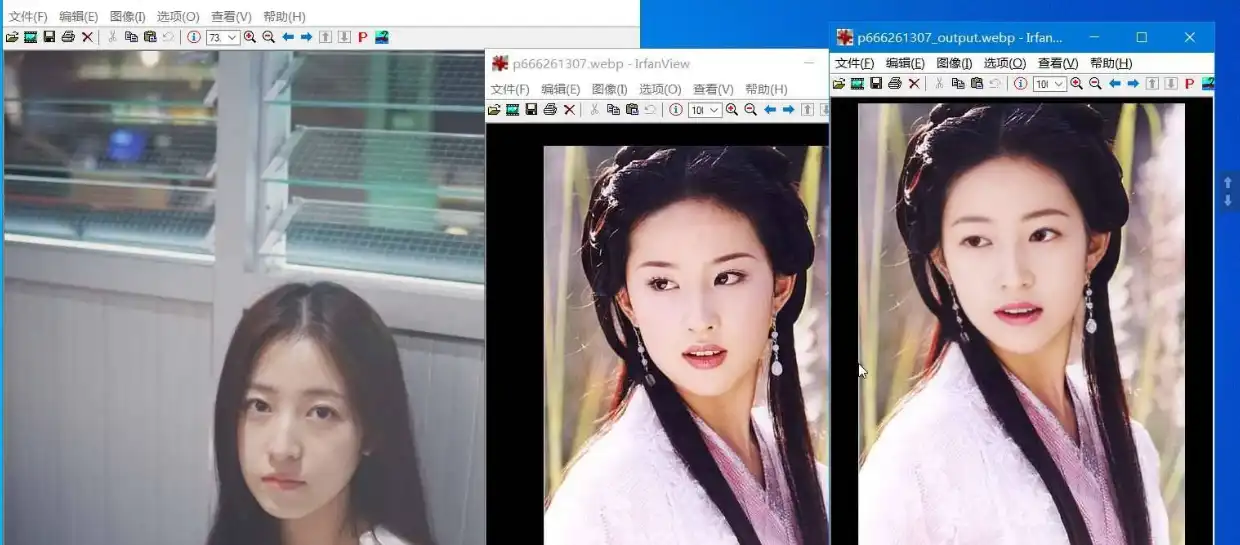
Task: Click the red X delete icon in the output.webp window
Action: pos(914,84)
